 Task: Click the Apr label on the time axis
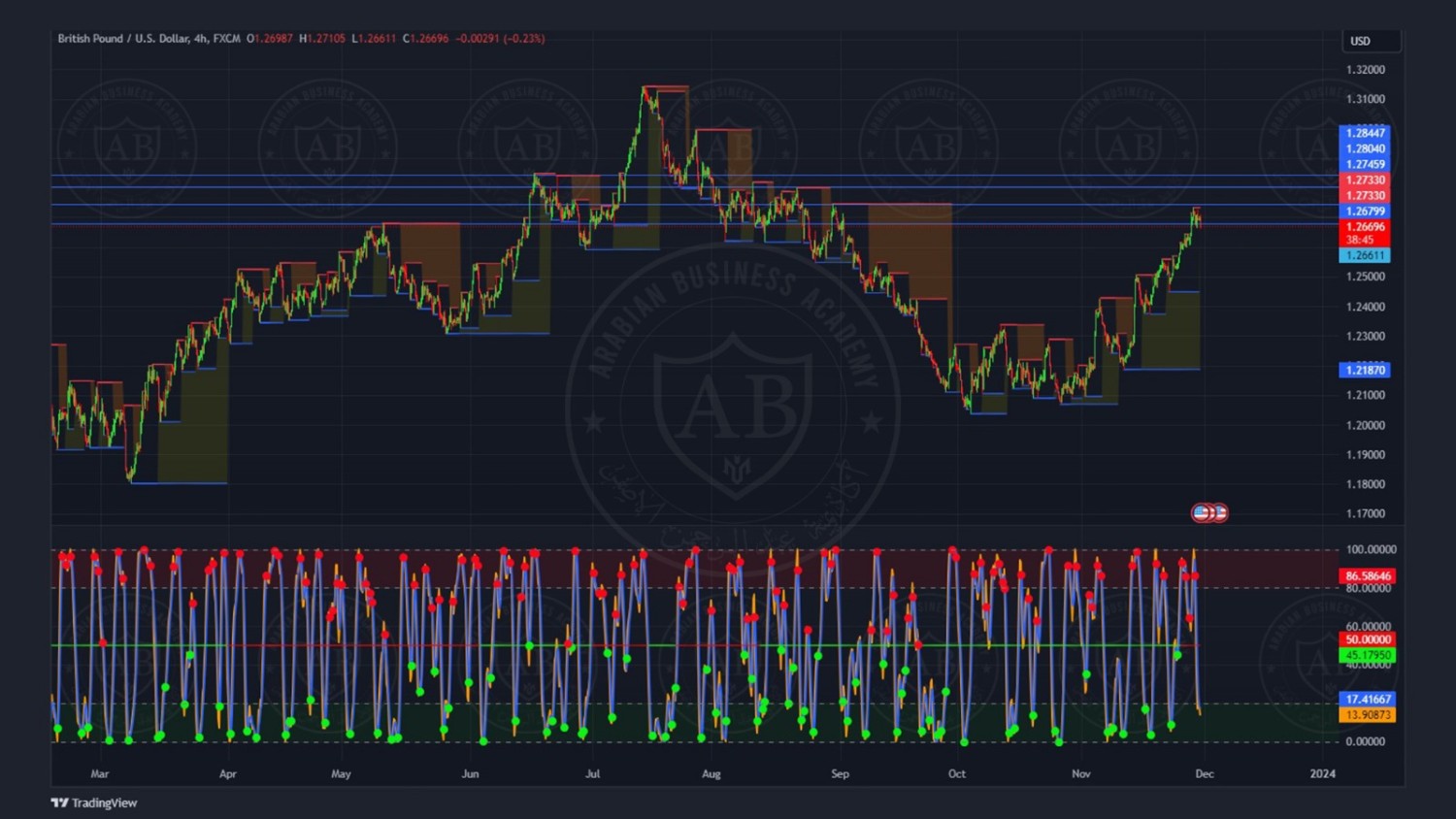click(228, 773)
